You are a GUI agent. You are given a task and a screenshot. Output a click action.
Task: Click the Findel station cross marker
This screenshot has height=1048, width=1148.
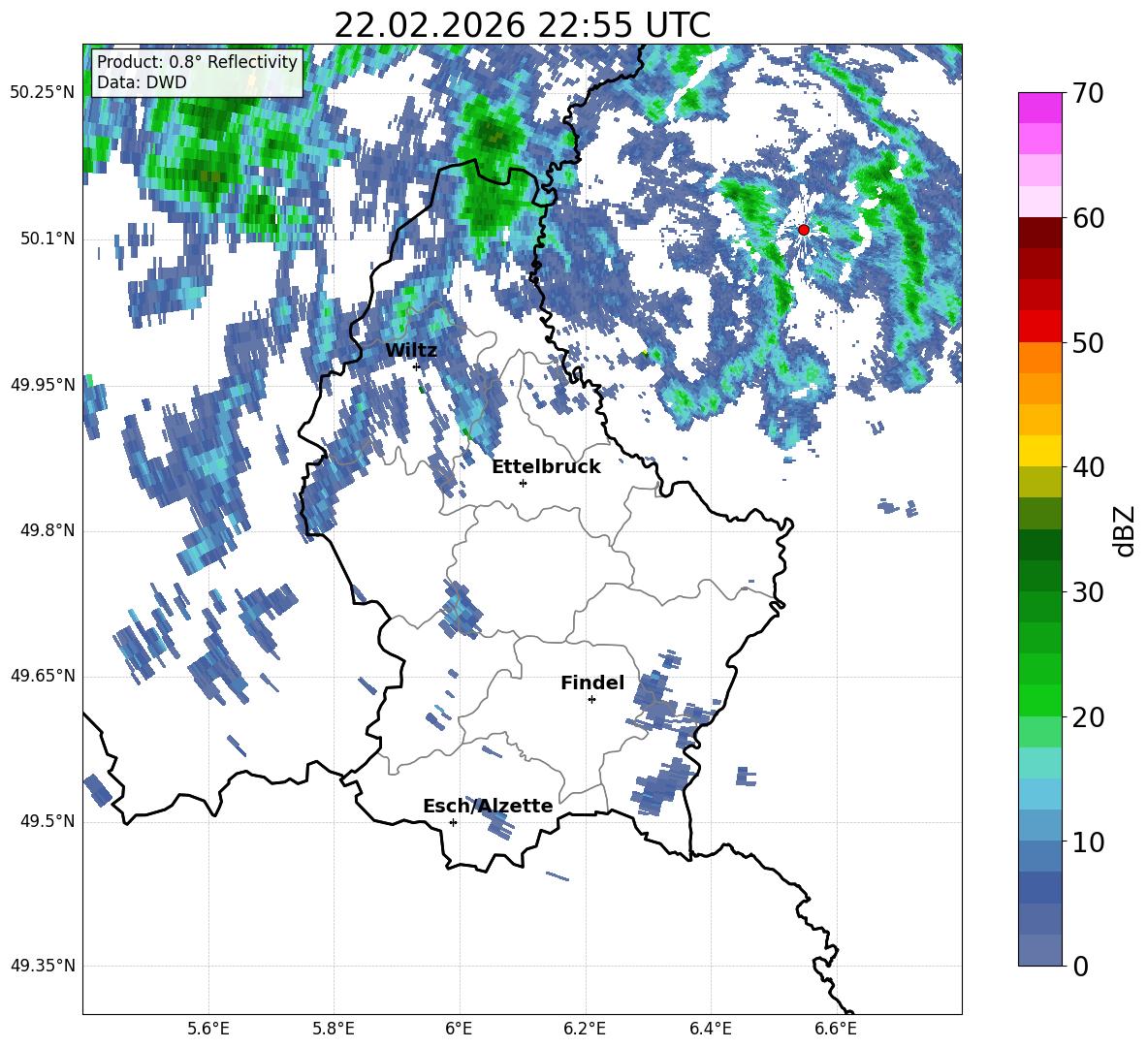pyautogui.click(x=591, y=700)
